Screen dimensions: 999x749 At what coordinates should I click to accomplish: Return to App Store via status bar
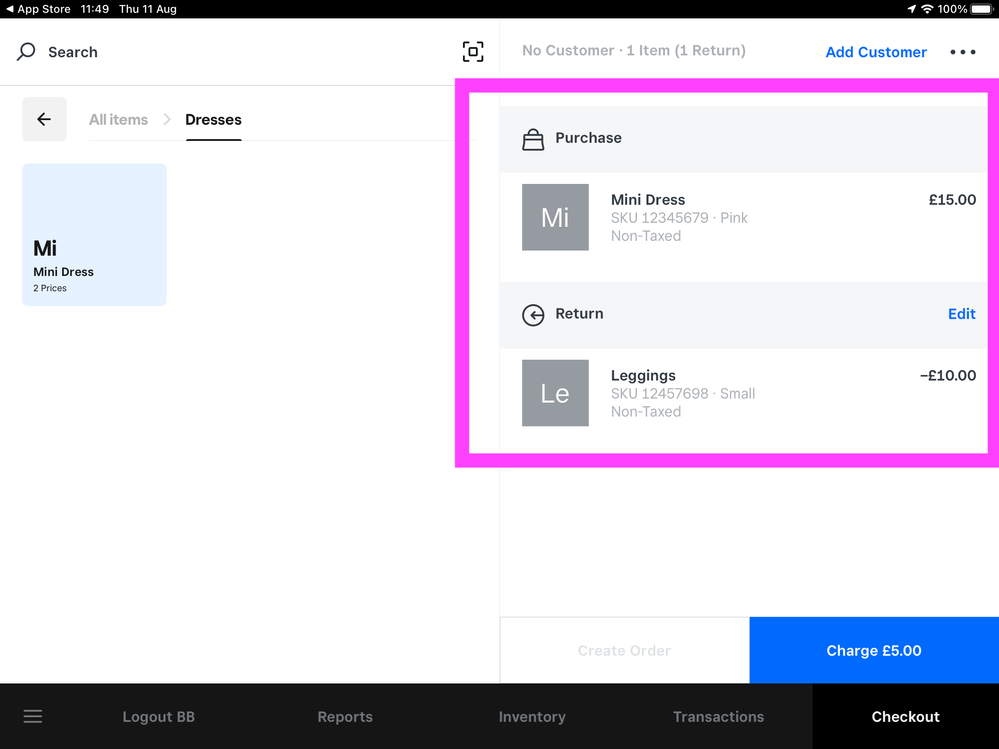click(x=38, y=9)
